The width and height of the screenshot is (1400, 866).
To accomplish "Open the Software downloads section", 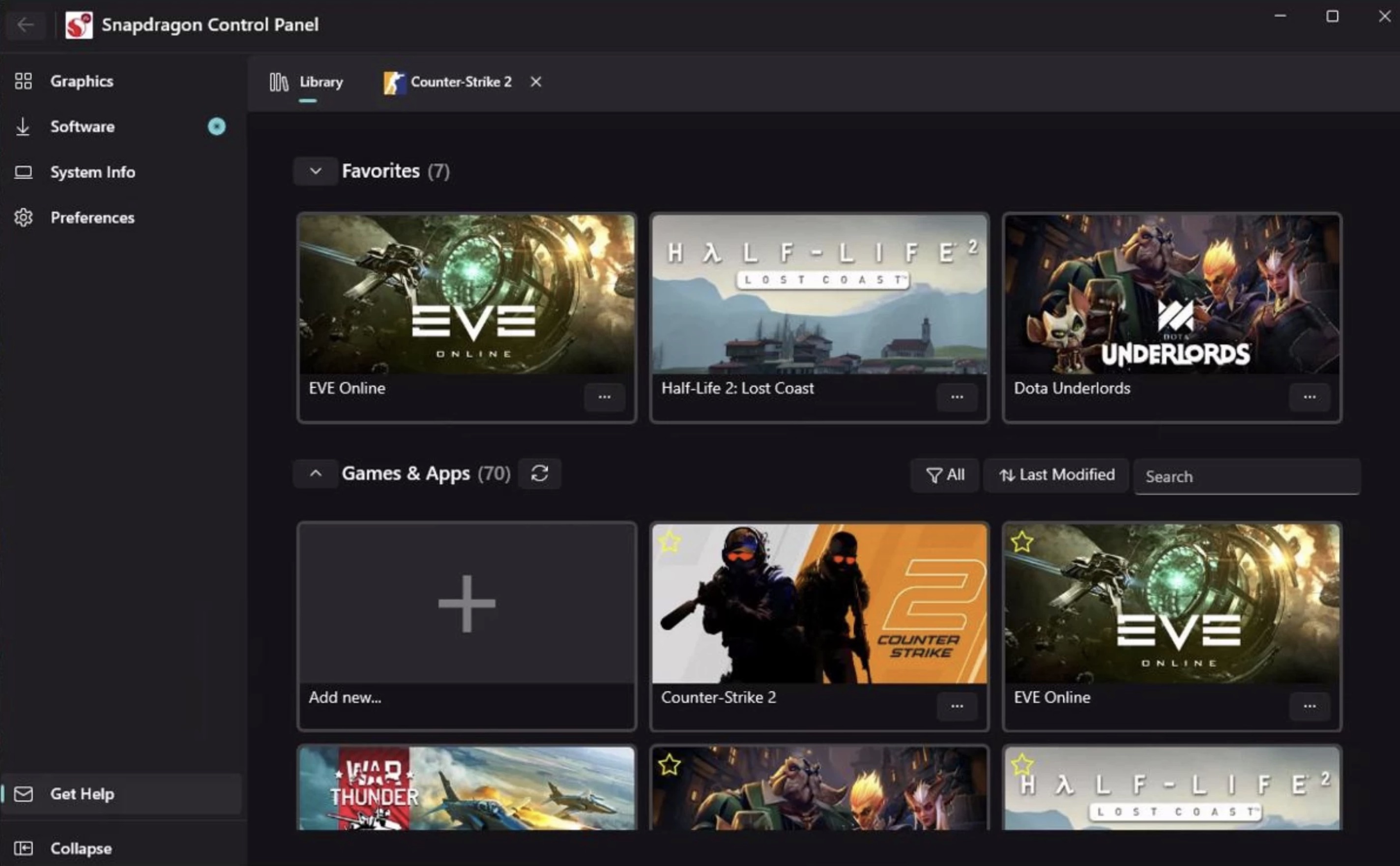I will (x=82, y=127).
